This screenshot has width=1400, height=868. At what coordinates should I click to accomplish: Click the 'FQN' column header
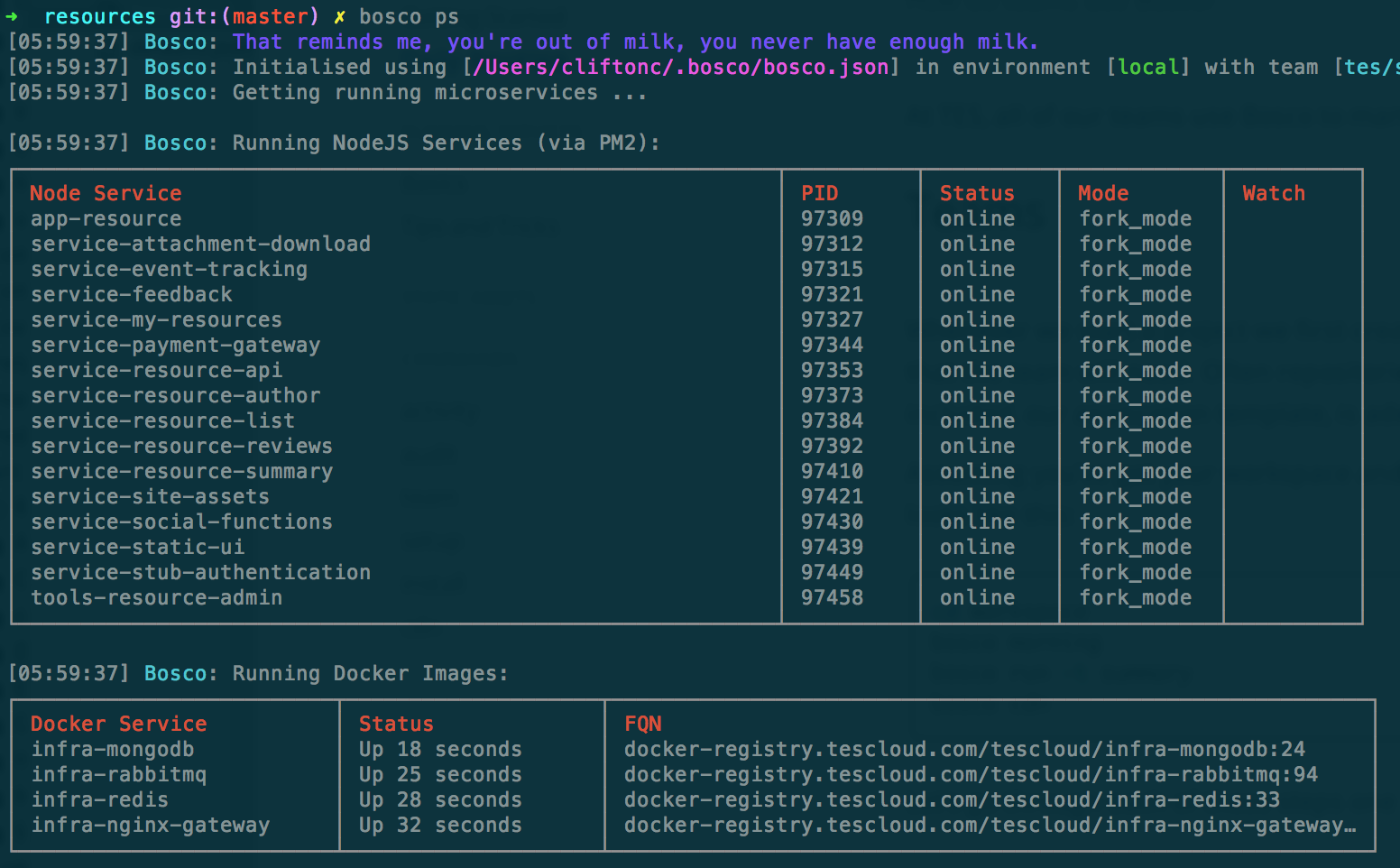(643, 725)
